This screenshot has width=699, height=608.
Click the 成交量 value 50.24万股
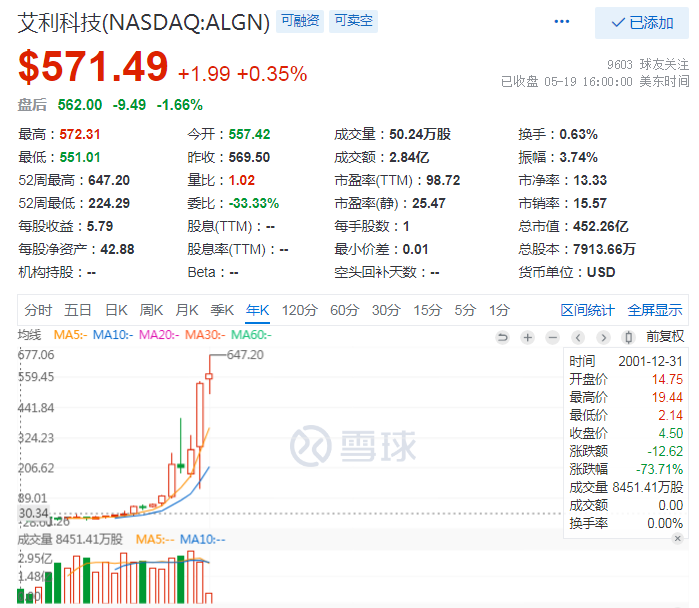pyautogui.click(x=420, y=134)
